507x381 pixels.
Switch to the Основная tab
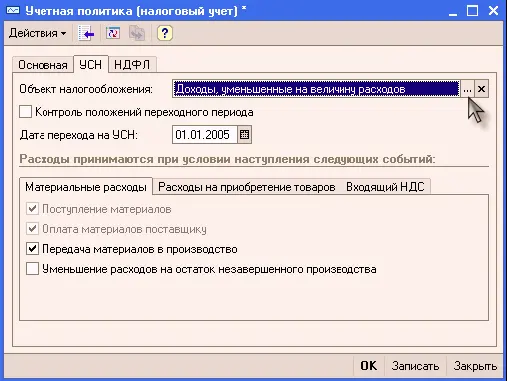click(x=43, y=65)
